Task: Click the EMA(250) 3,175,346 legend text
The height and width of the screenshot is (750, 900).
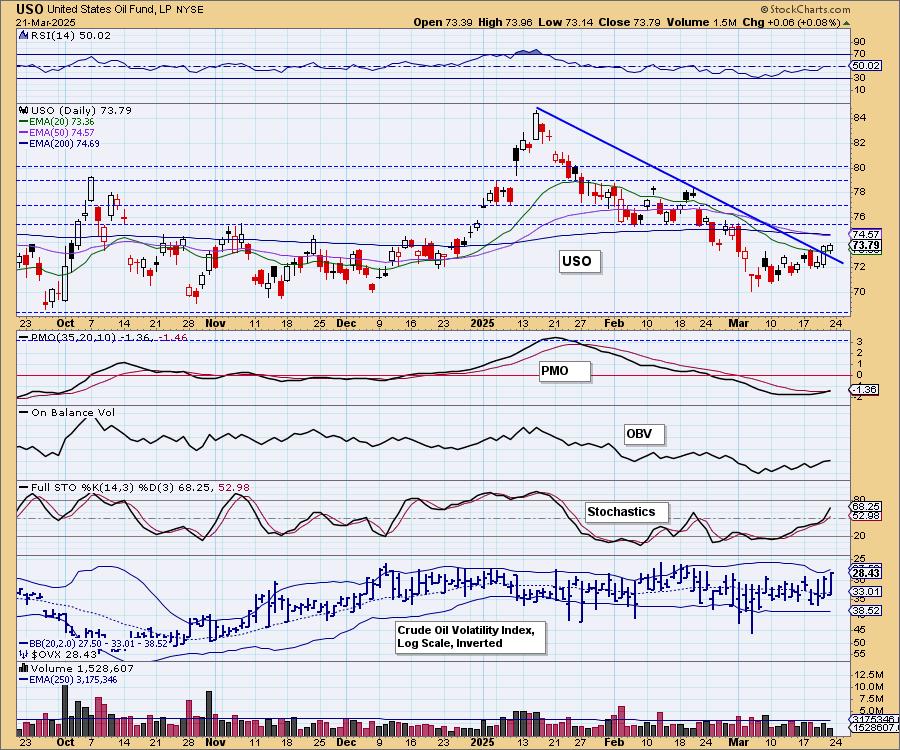Action: click(72, 679)
